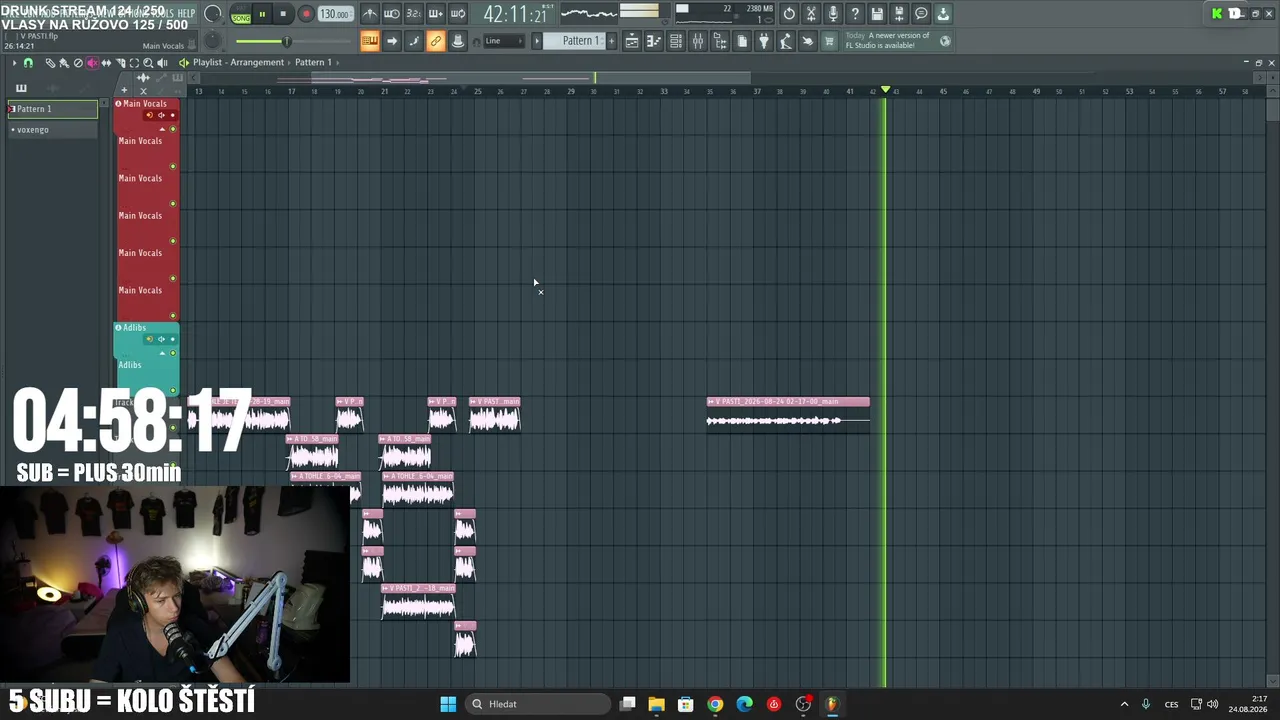The height and width of the screenshot is (720, 1280).
Task: Click the undo history icon
Action: pyautogui.click(x=789, y=14)
